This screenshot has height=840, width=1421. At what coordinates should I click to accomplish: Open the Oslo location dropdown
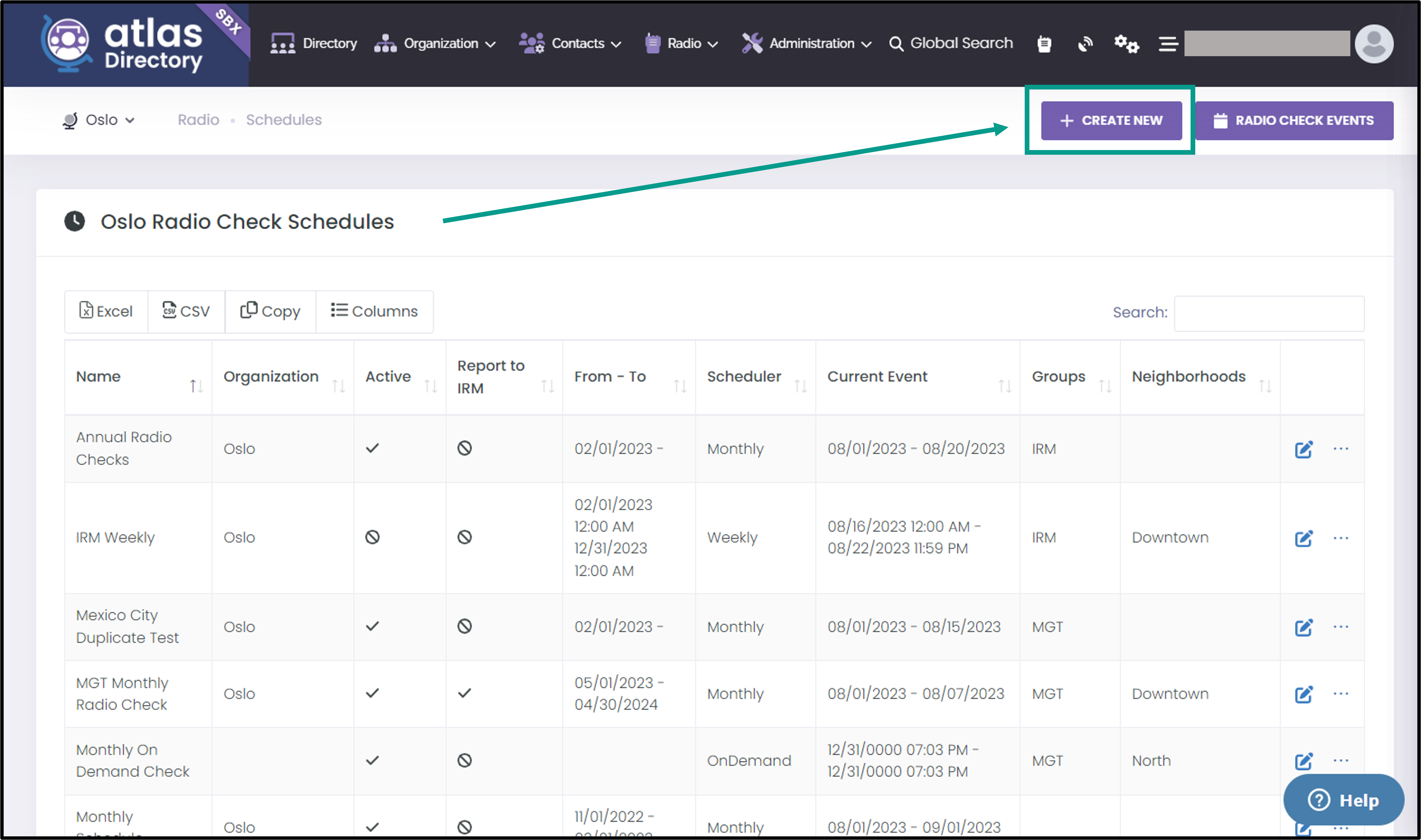click(99, 120)
